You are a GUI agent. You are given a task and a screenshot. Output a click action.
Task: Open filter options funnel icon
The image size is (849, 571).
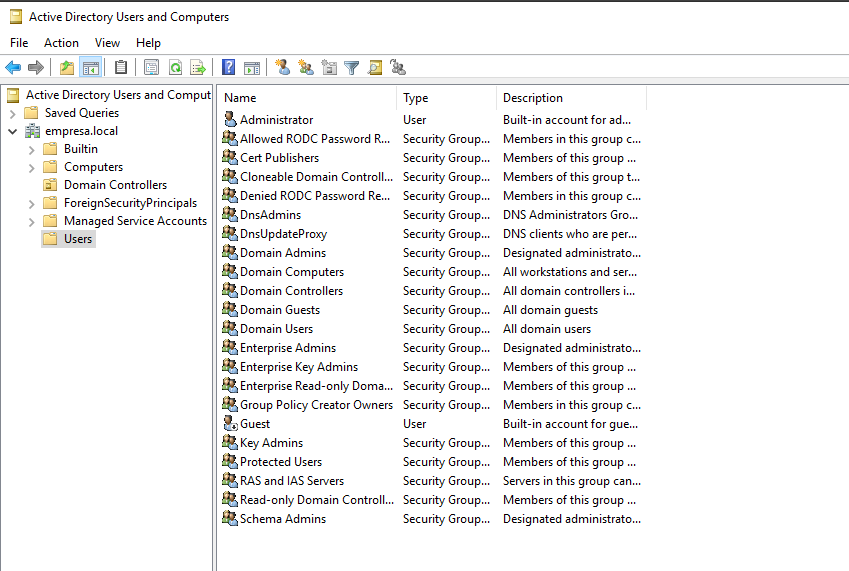352,68
